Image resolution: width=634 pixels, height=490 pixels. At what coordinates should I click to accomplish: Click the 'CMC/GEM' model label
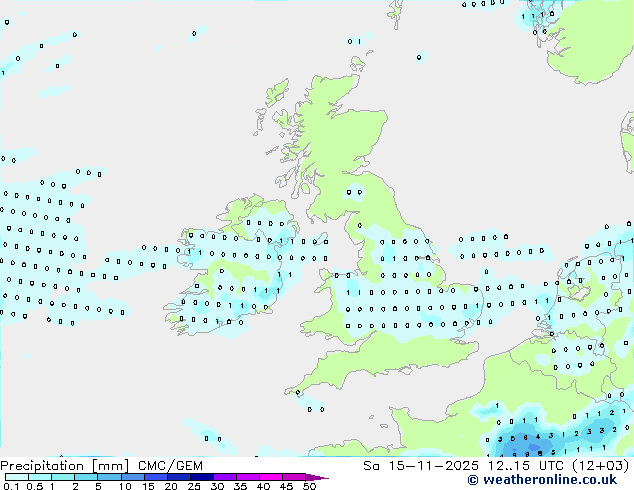click(170, 466)
